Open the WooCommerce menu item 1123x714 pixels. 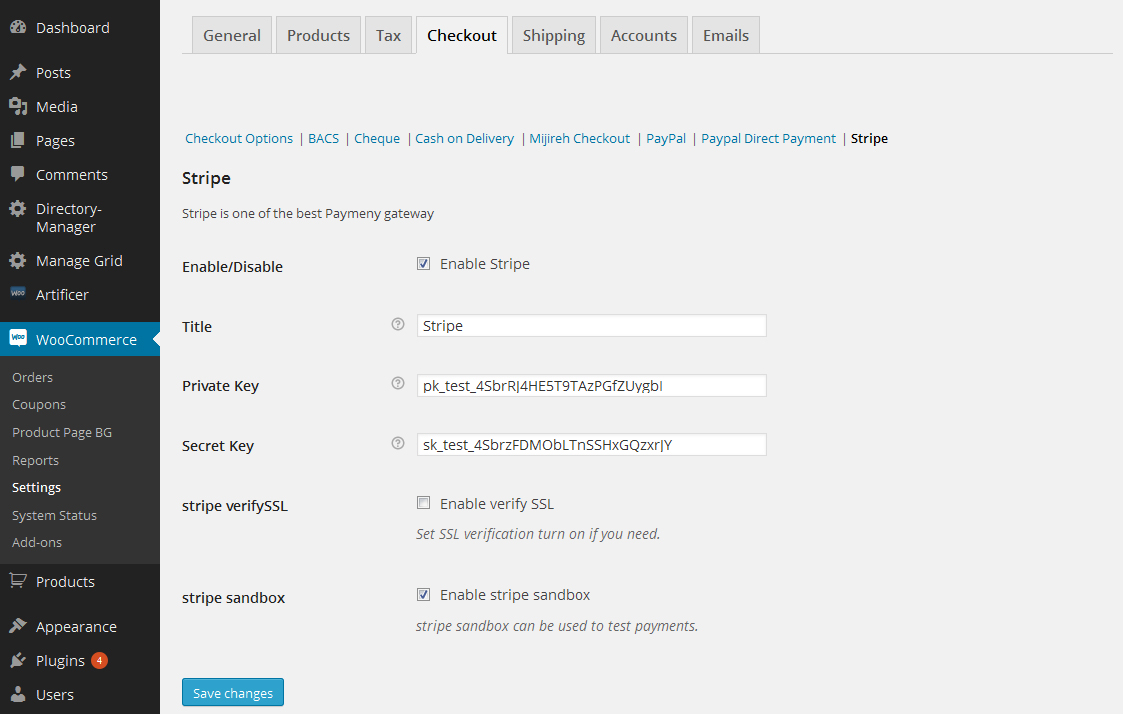click(x=79, y=339)
